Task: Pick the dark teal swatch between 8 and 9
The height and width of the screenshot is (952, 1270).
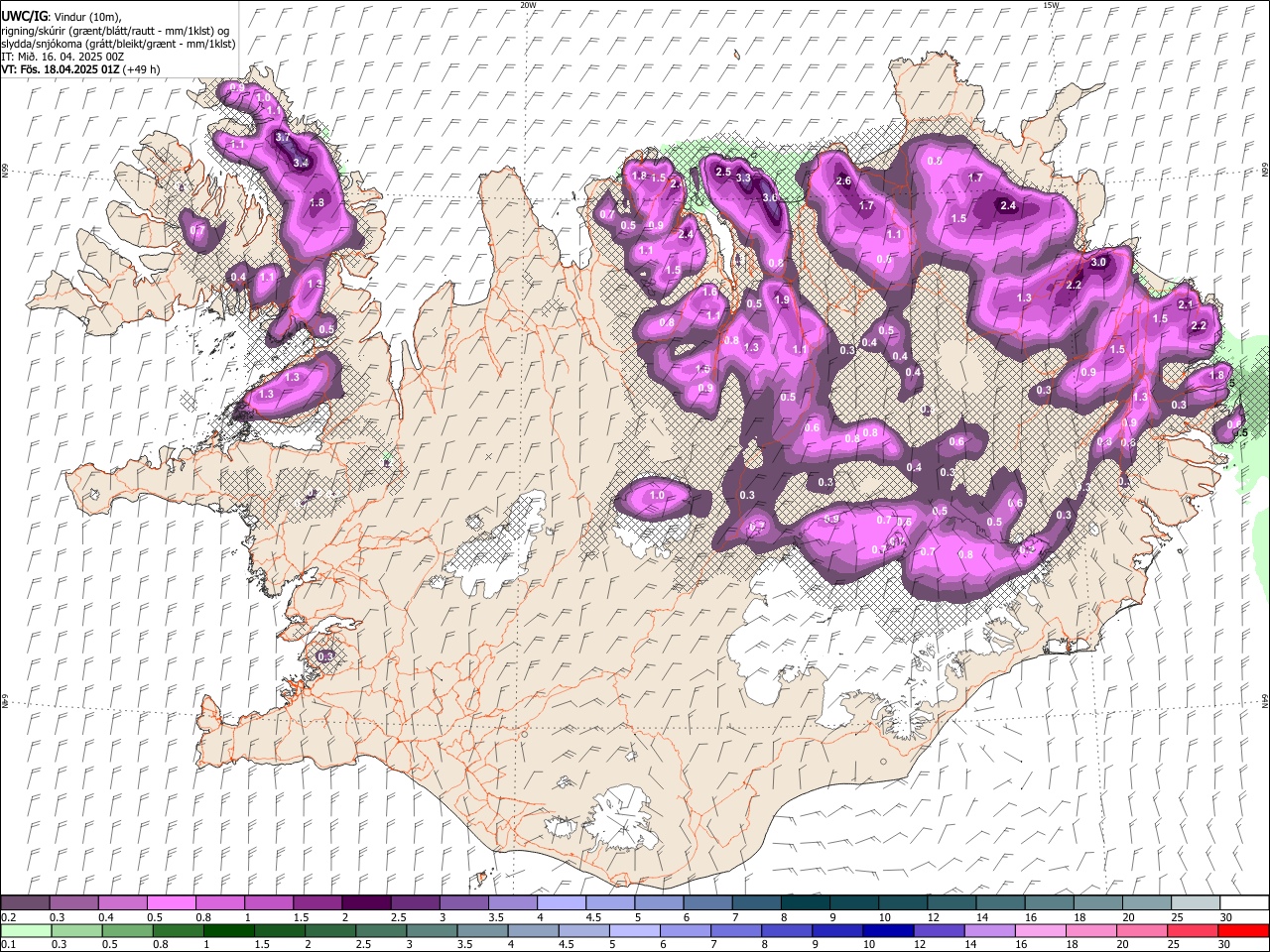Action: click(x=805, y=902)
